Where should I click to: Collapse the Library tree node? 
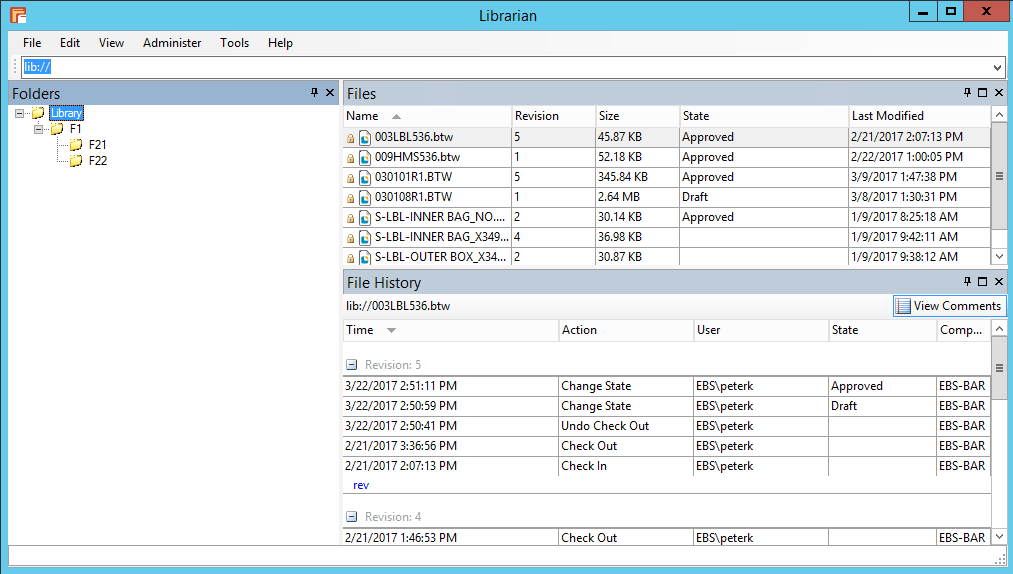[19, 113]
